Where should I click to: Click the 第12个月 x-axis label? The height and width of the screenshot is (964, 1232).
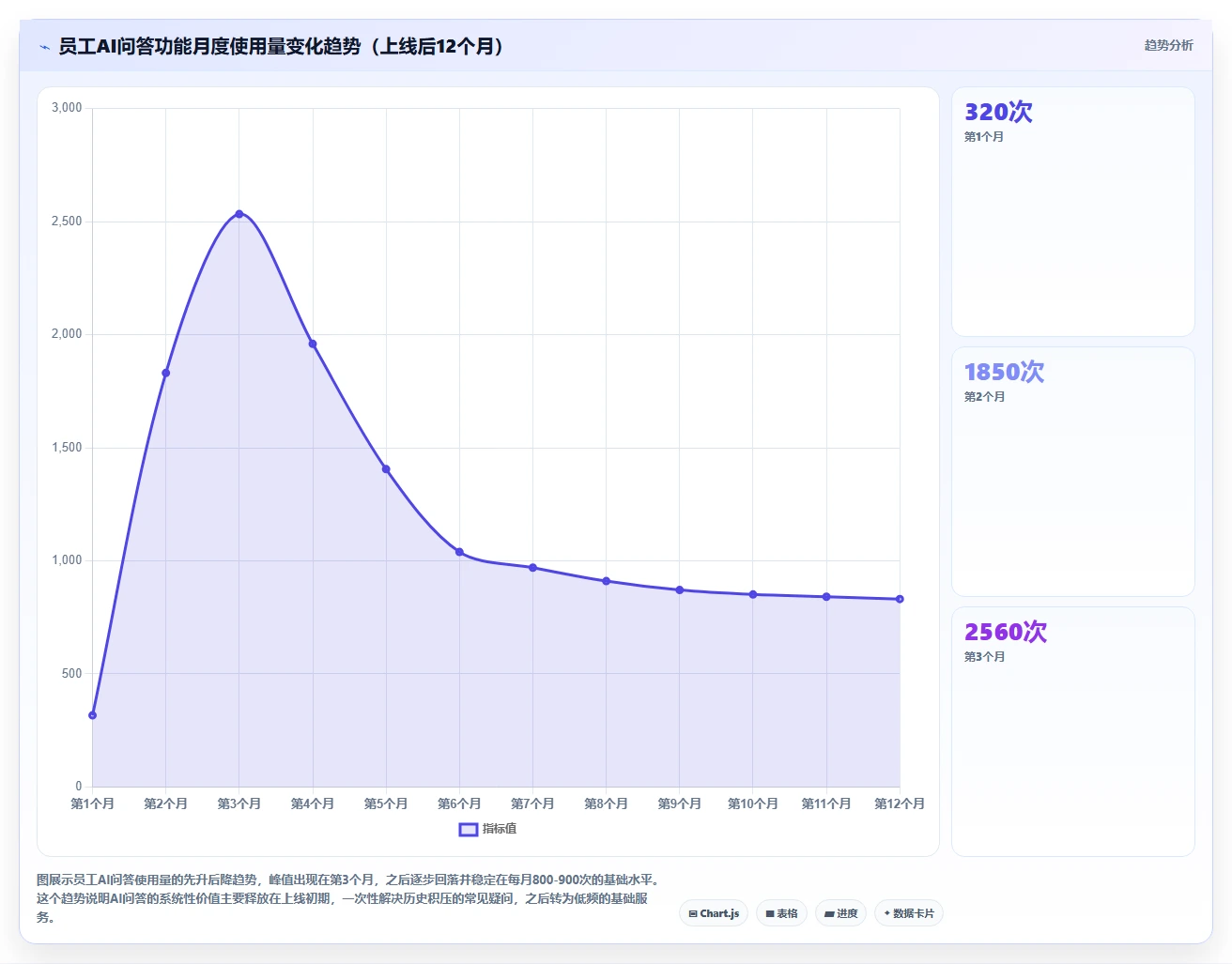(900, 803)
